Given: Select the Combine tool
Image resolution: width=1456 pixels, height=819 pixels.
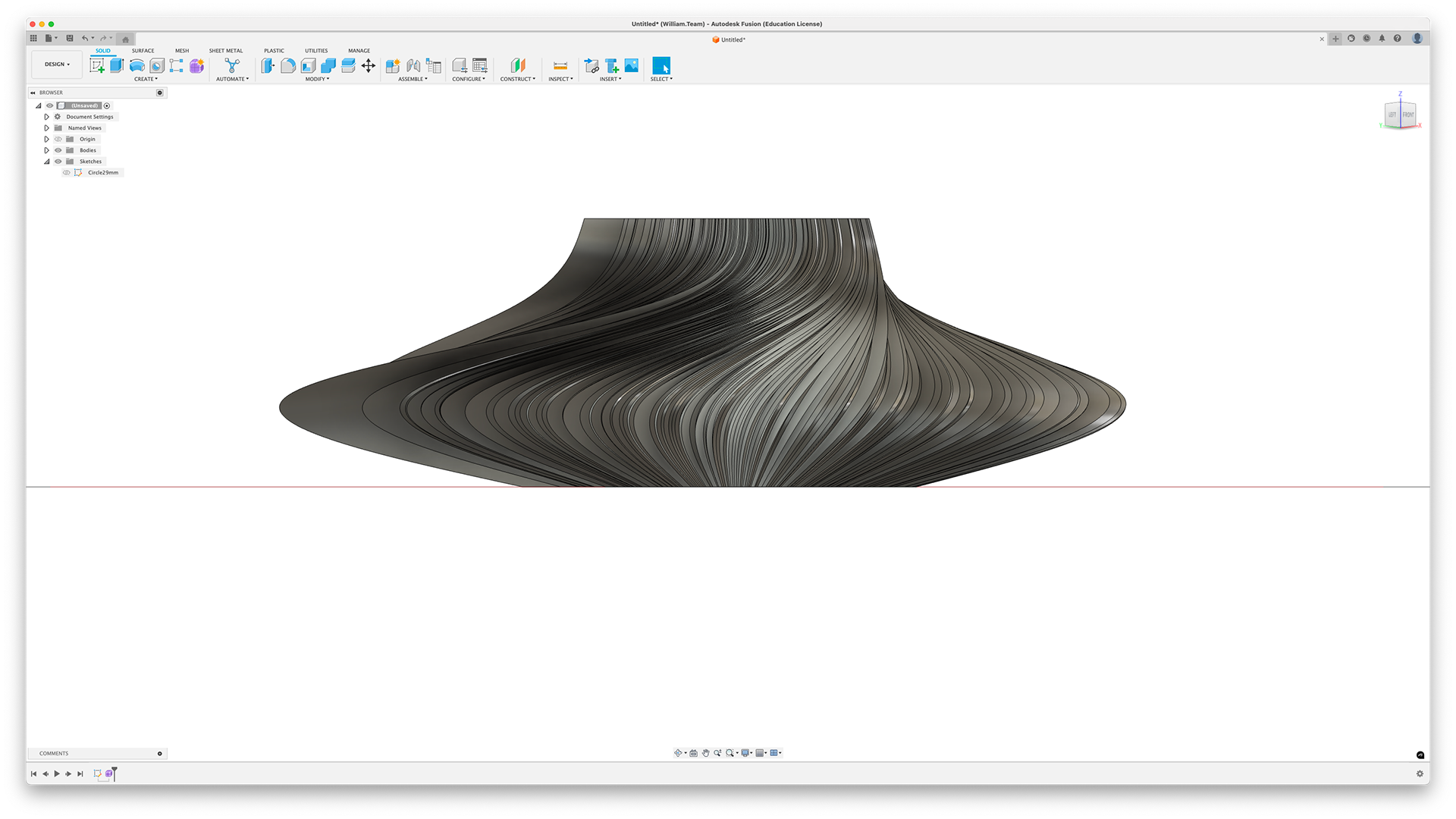Looking at the screenshot, I should tap(328, 66).
